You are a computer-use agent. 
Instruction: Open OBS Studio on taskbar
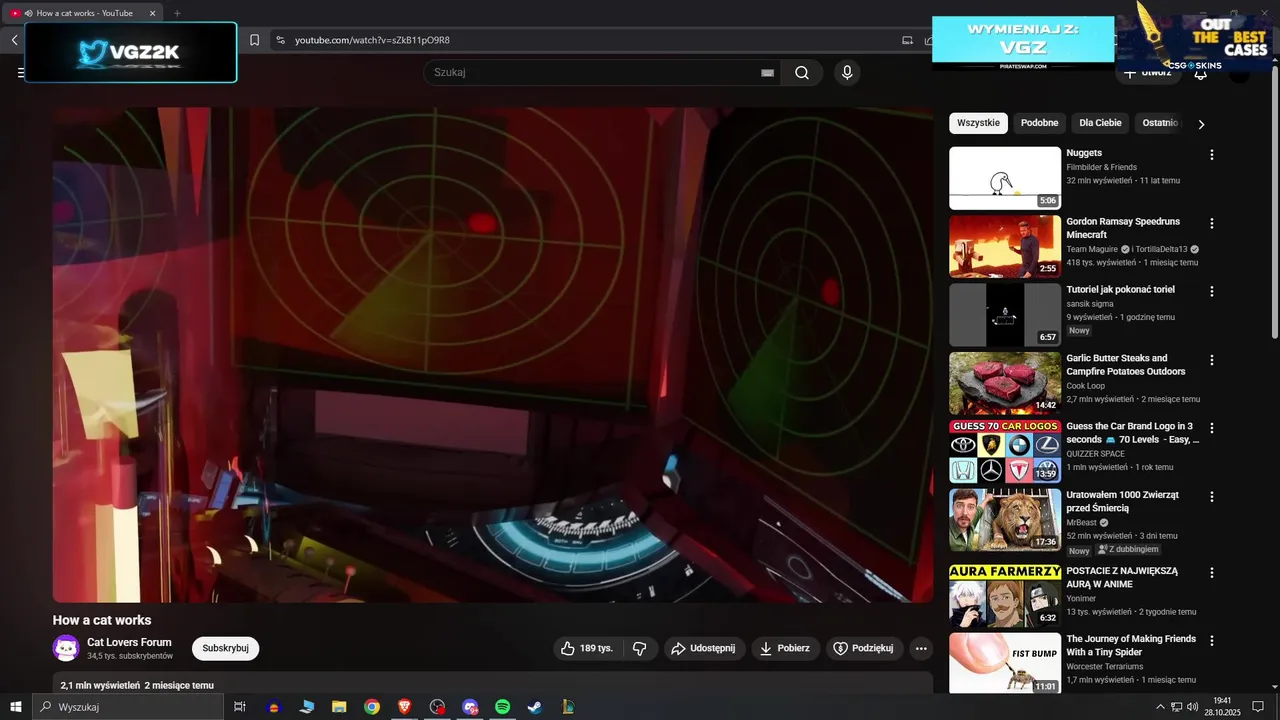click(437, 707)
